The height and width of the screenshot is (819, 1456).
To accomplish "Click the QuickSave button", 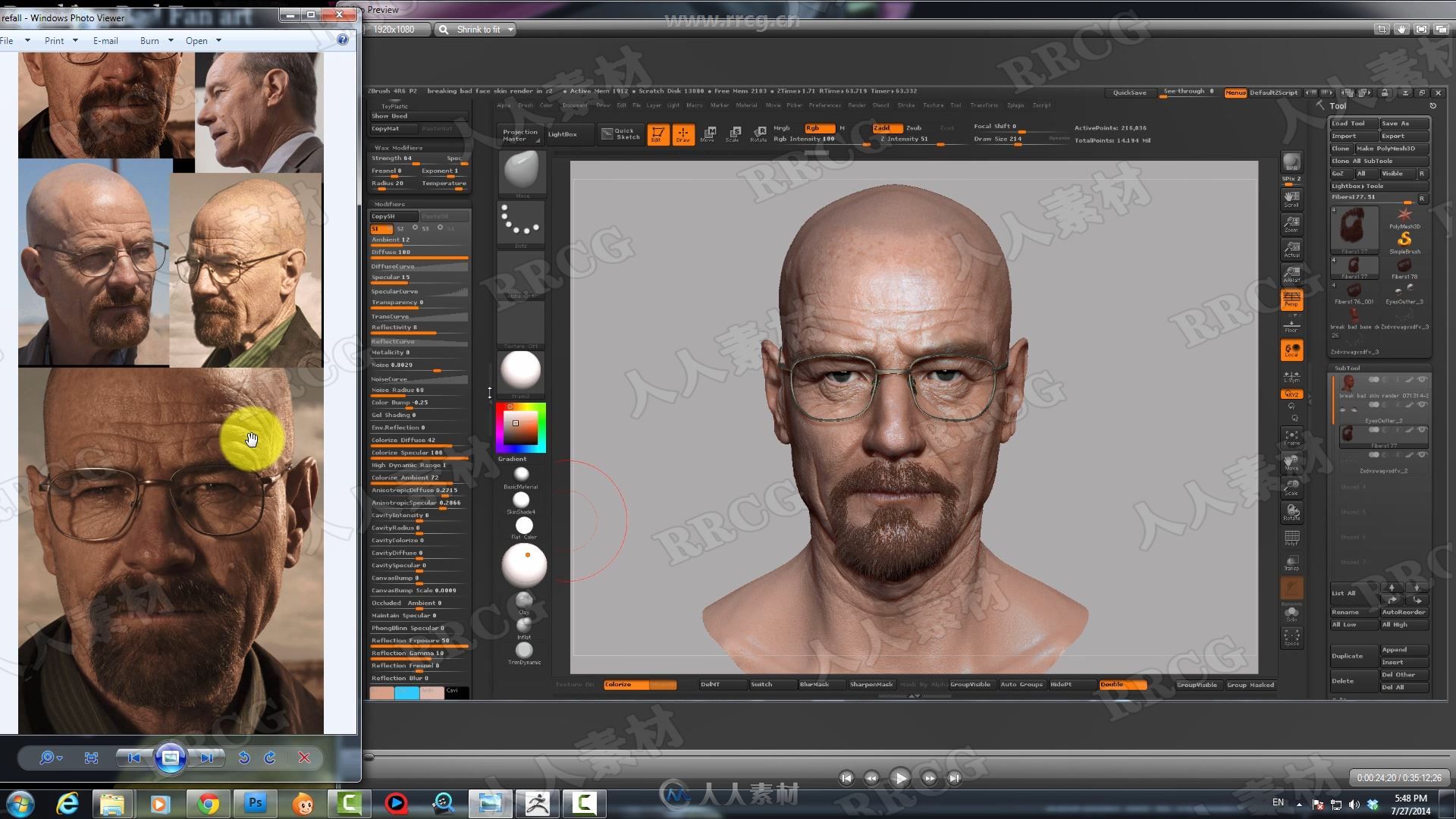I will coord(1130,93).
